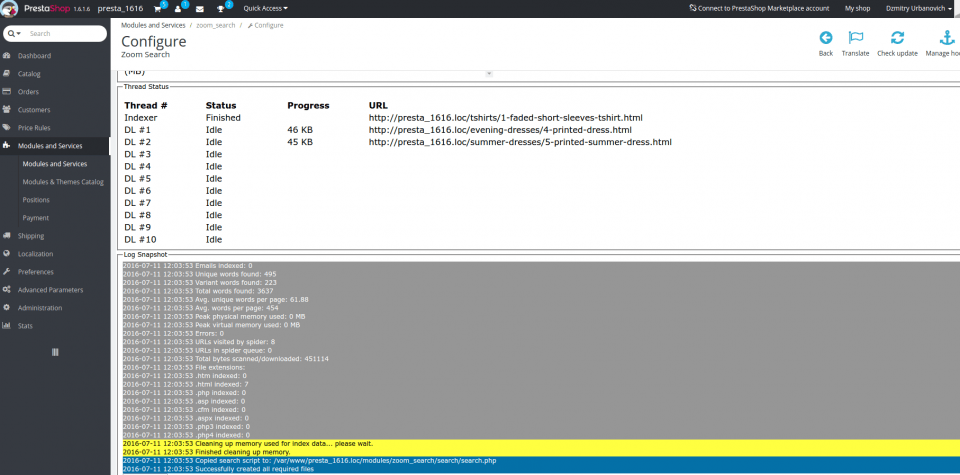Click the Translate flag icon
The width and height of the screenshot is (960, 475).
855,38
